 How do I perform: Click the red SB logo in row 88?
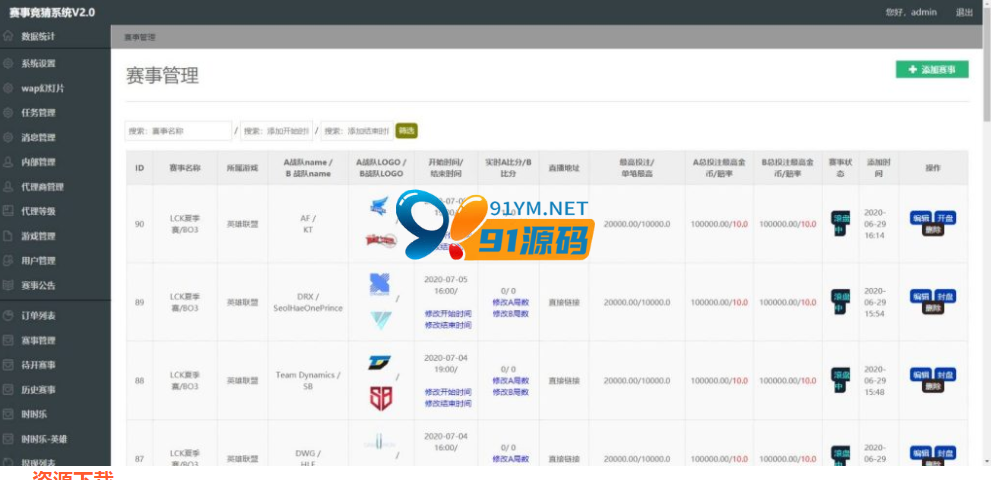coord(380,398)
